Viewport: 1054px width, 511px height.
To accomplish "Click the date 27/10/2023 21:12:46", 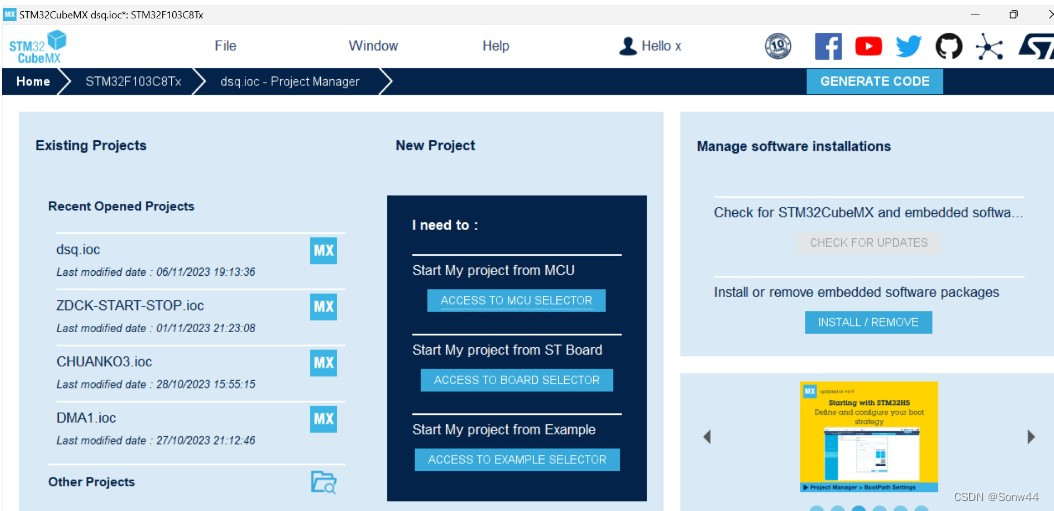I will click(x=206, y=440).
